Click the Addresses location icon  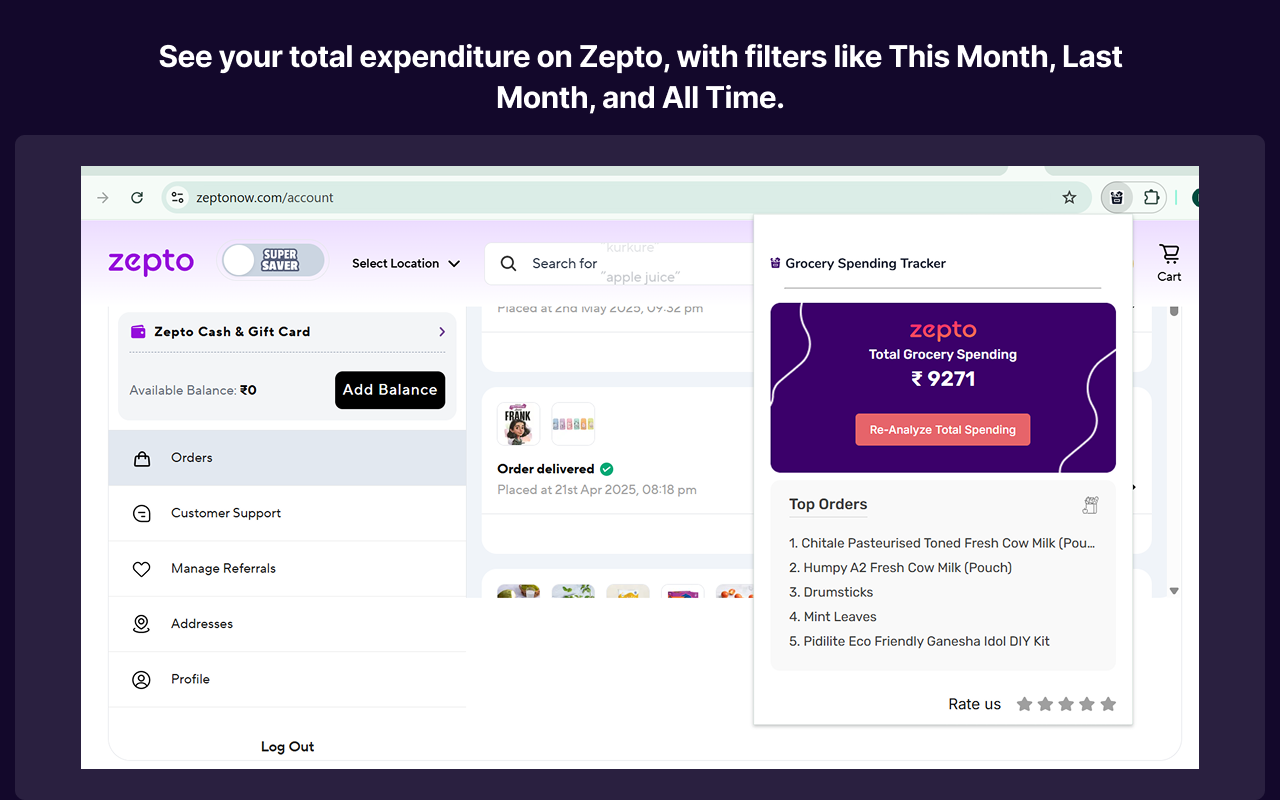[x=141, y=623]
